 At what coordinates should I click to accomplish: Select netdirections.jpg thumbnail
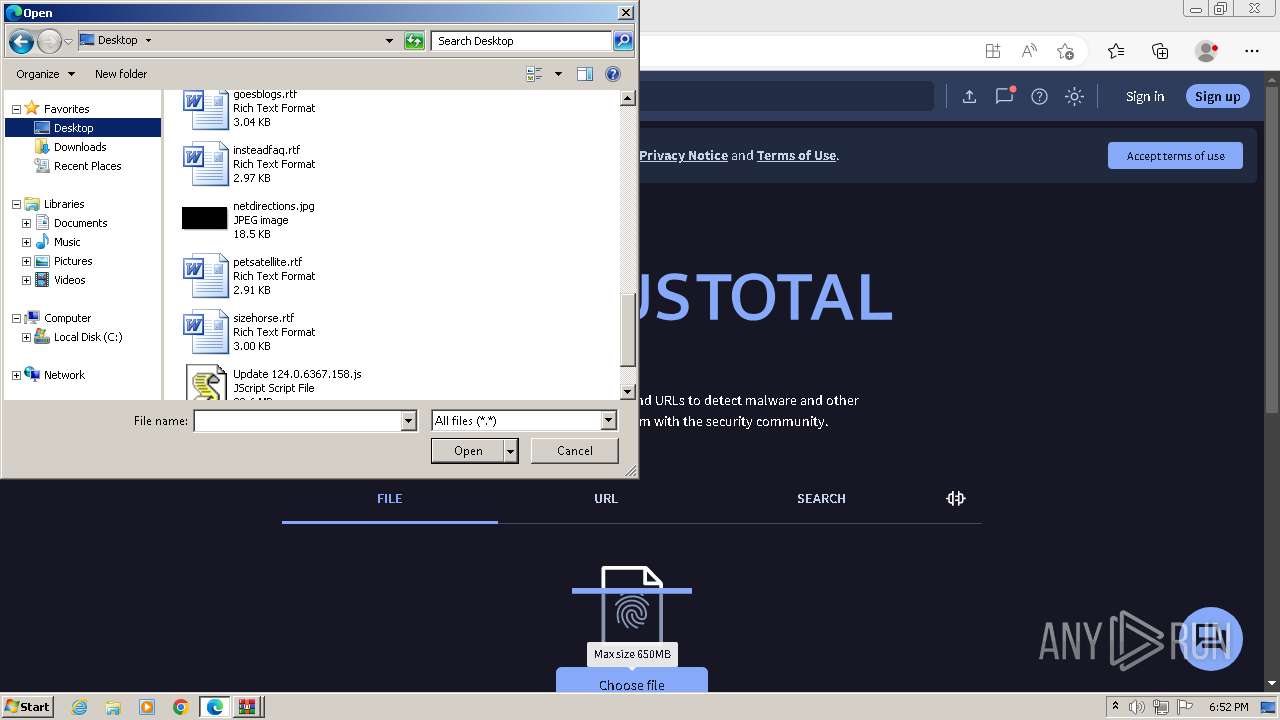[x=205, y=218]
